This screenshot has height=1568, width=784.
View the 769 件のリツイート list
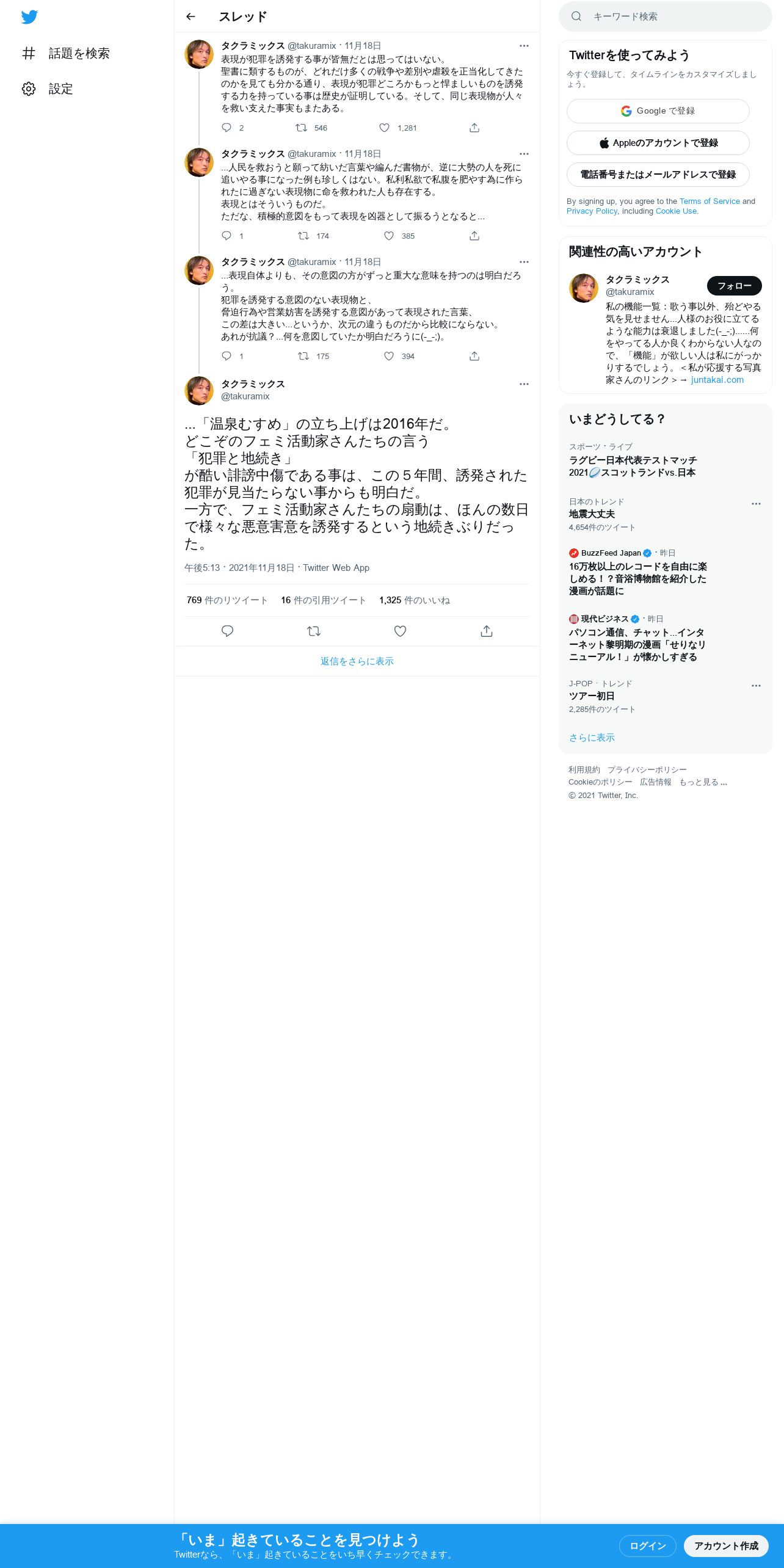227,600
